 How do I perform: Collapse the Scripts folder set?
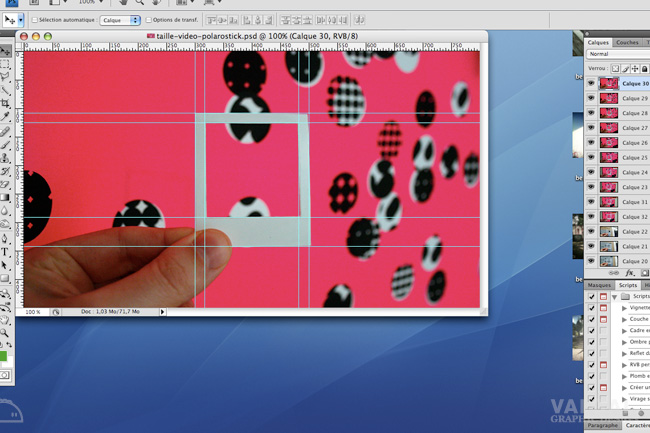click(x=615, y=297)
